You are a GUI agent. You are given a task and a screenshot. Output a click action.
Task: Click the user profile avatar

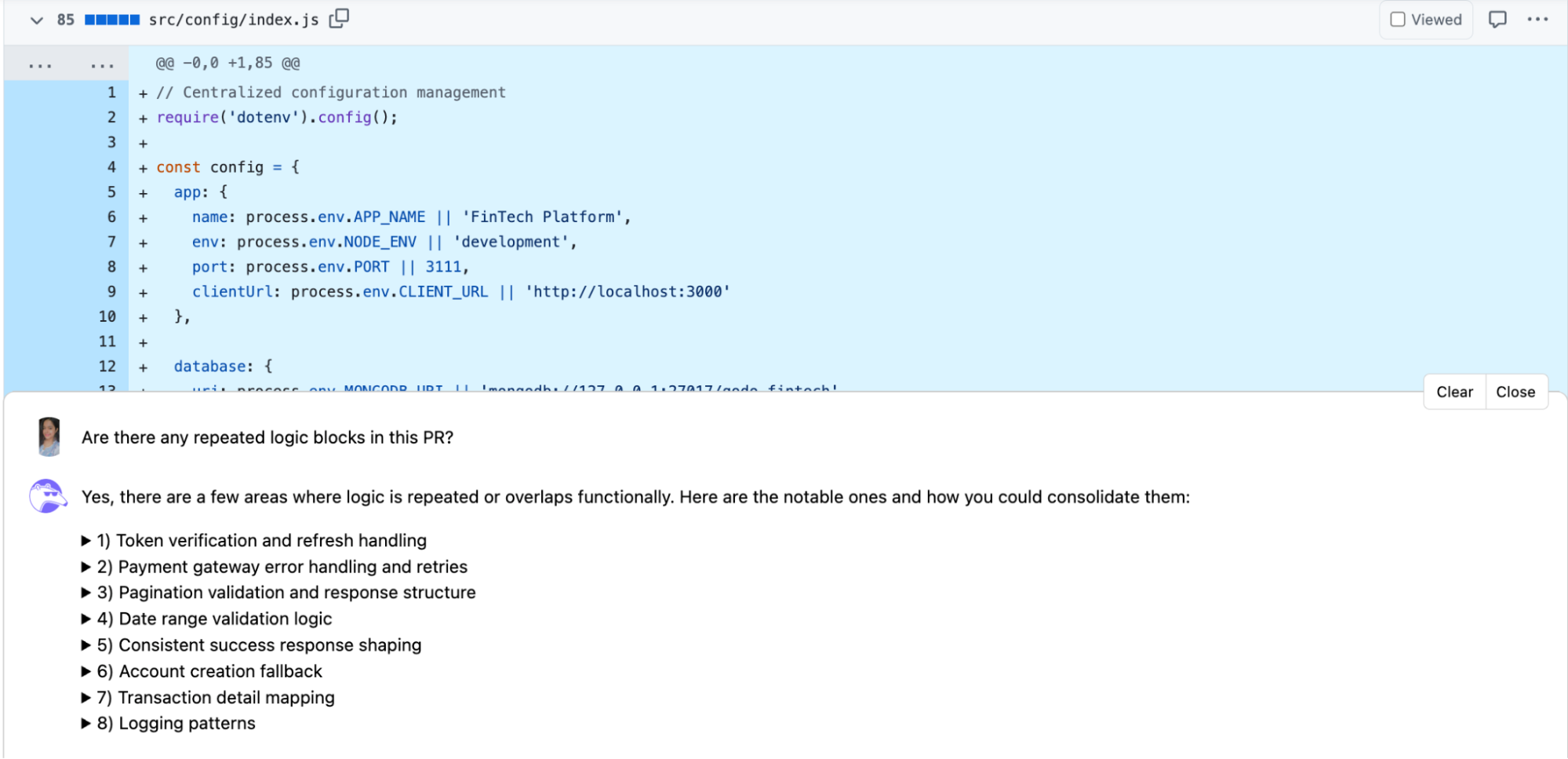[x=49, y=437]
